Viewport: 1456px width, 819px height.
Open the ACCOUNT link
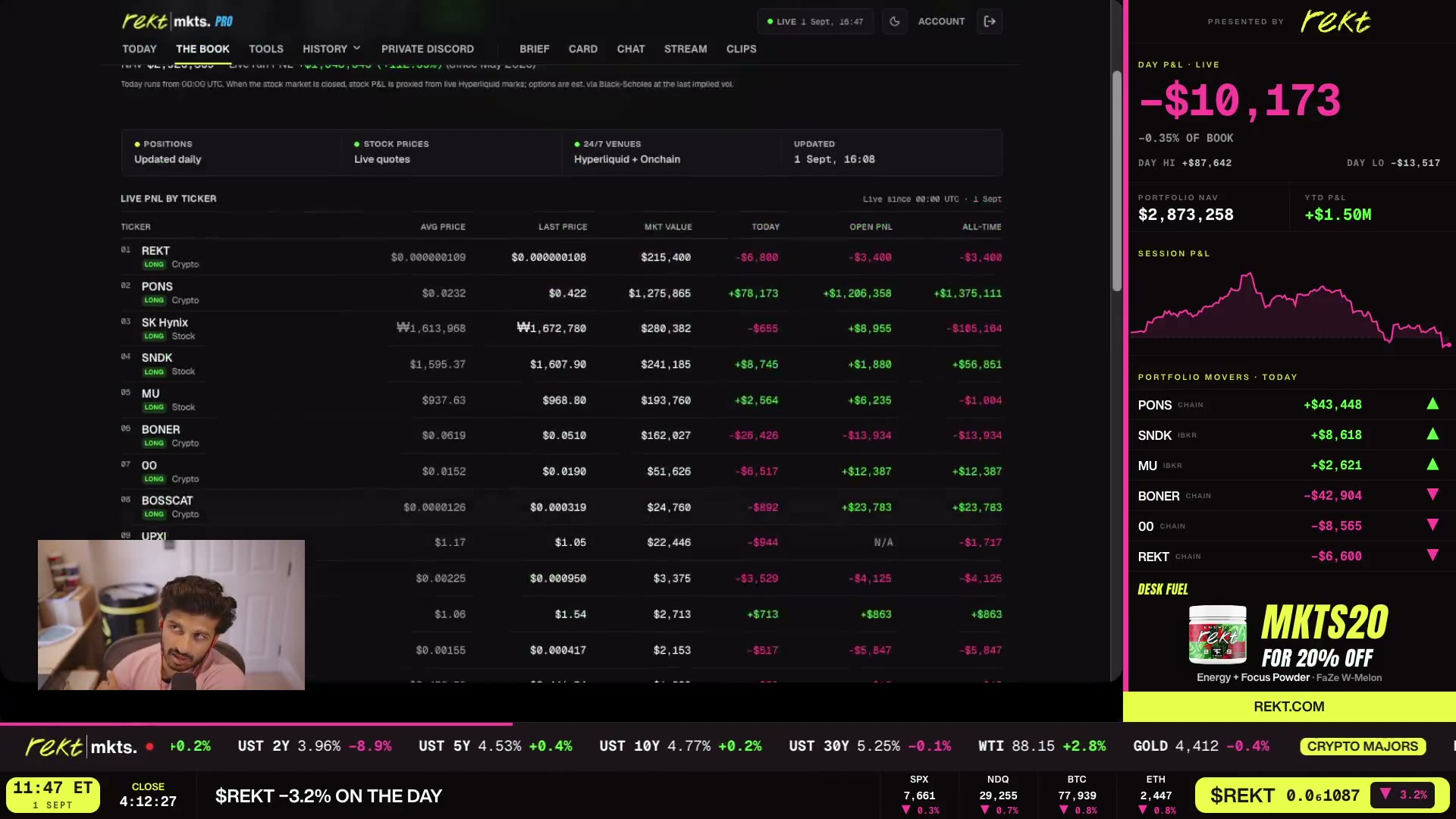coord(941,21)
